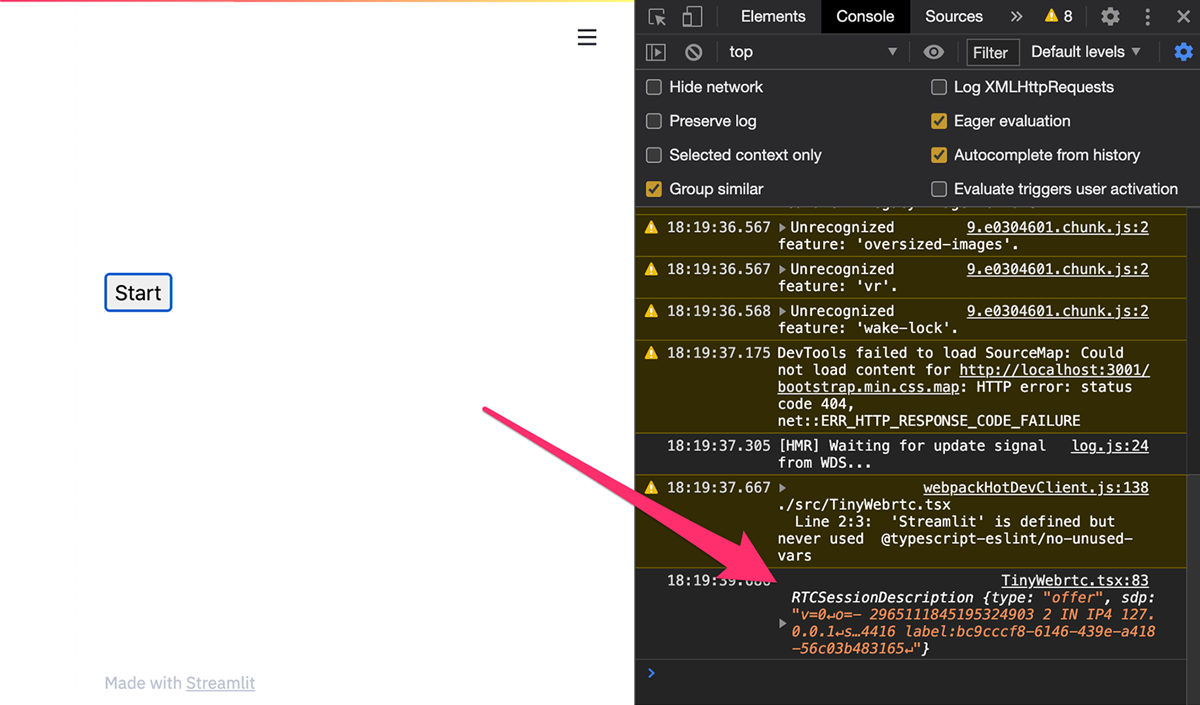
Task: Open DevTools settings gear icon
Action: point(1110,17)
